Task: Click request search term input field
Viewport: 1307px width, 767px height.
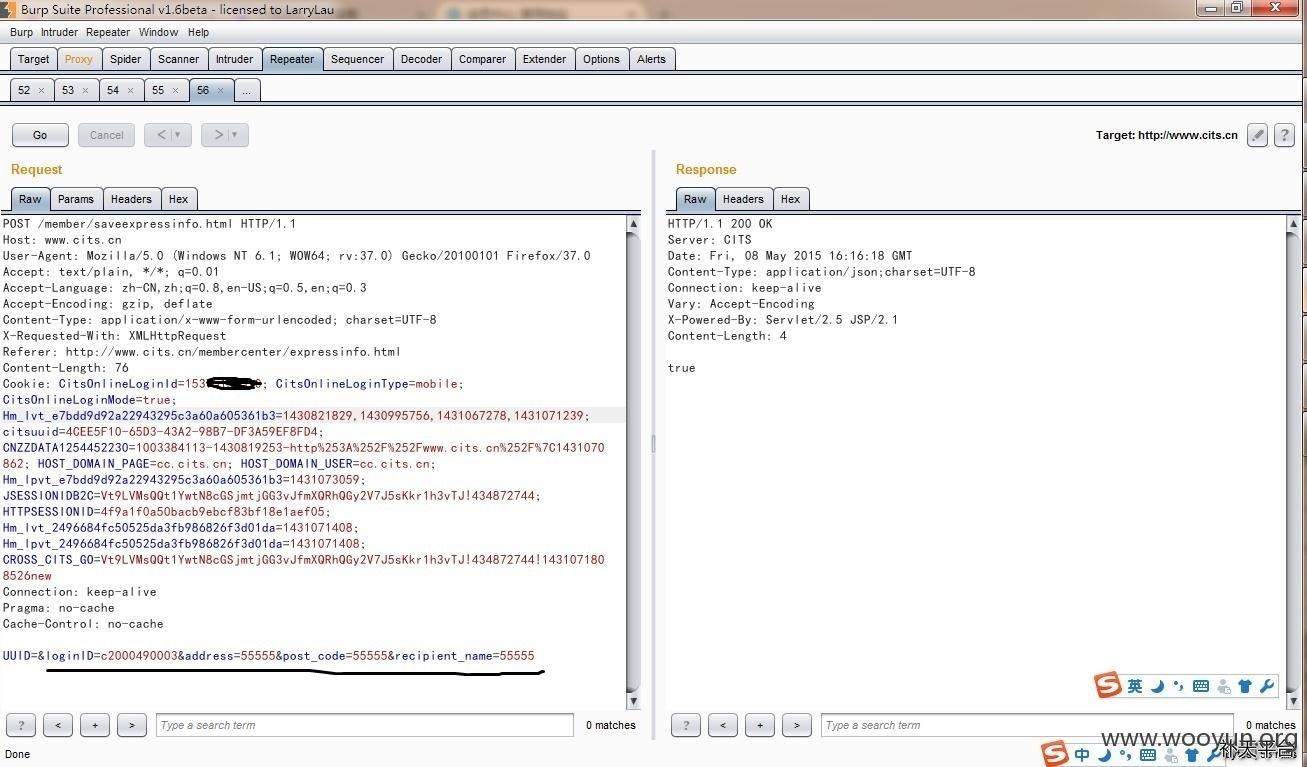Action: pyautogui.click(x=364, y=725)
